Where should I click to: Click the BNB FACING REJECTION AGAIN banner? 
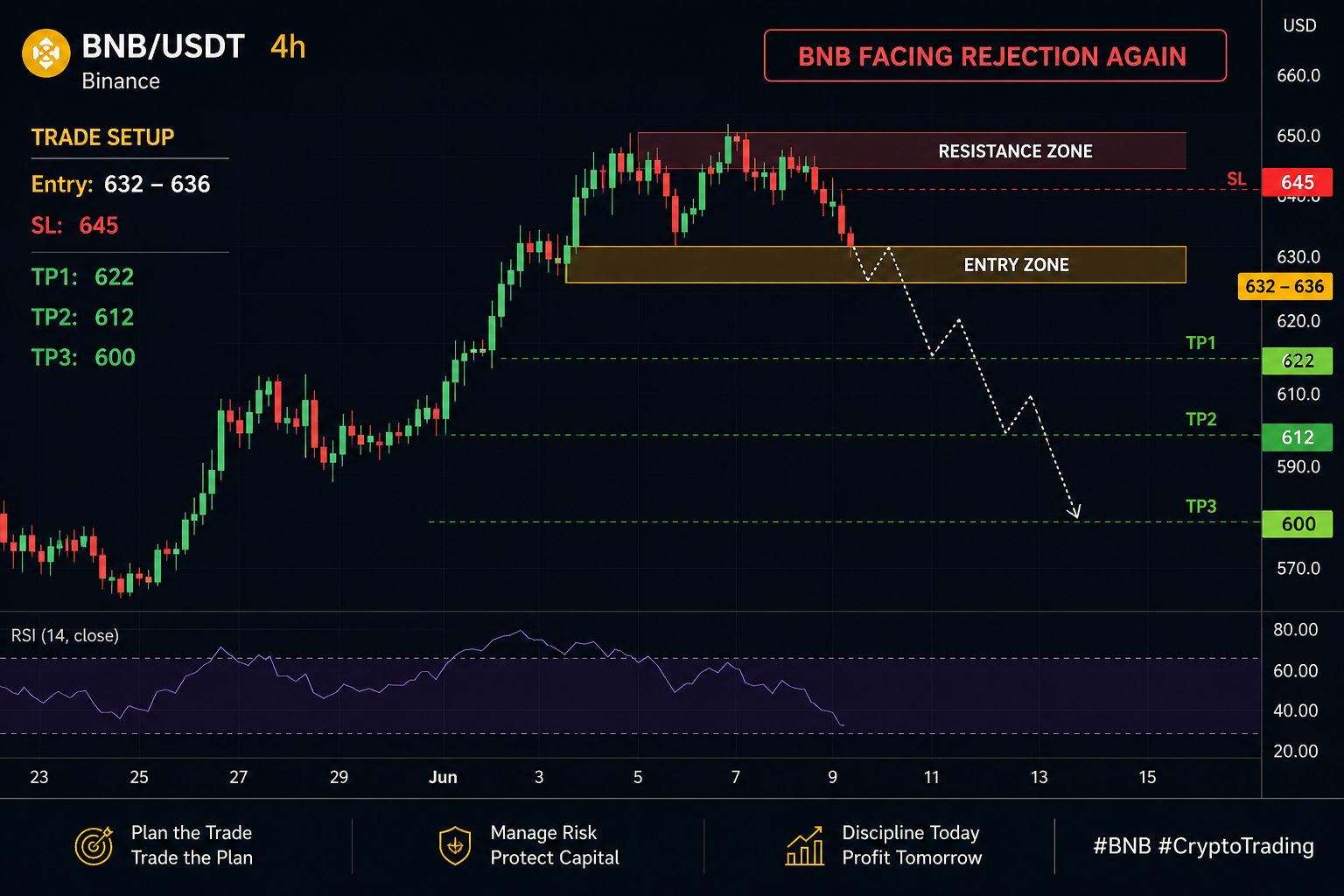point(995,56)
